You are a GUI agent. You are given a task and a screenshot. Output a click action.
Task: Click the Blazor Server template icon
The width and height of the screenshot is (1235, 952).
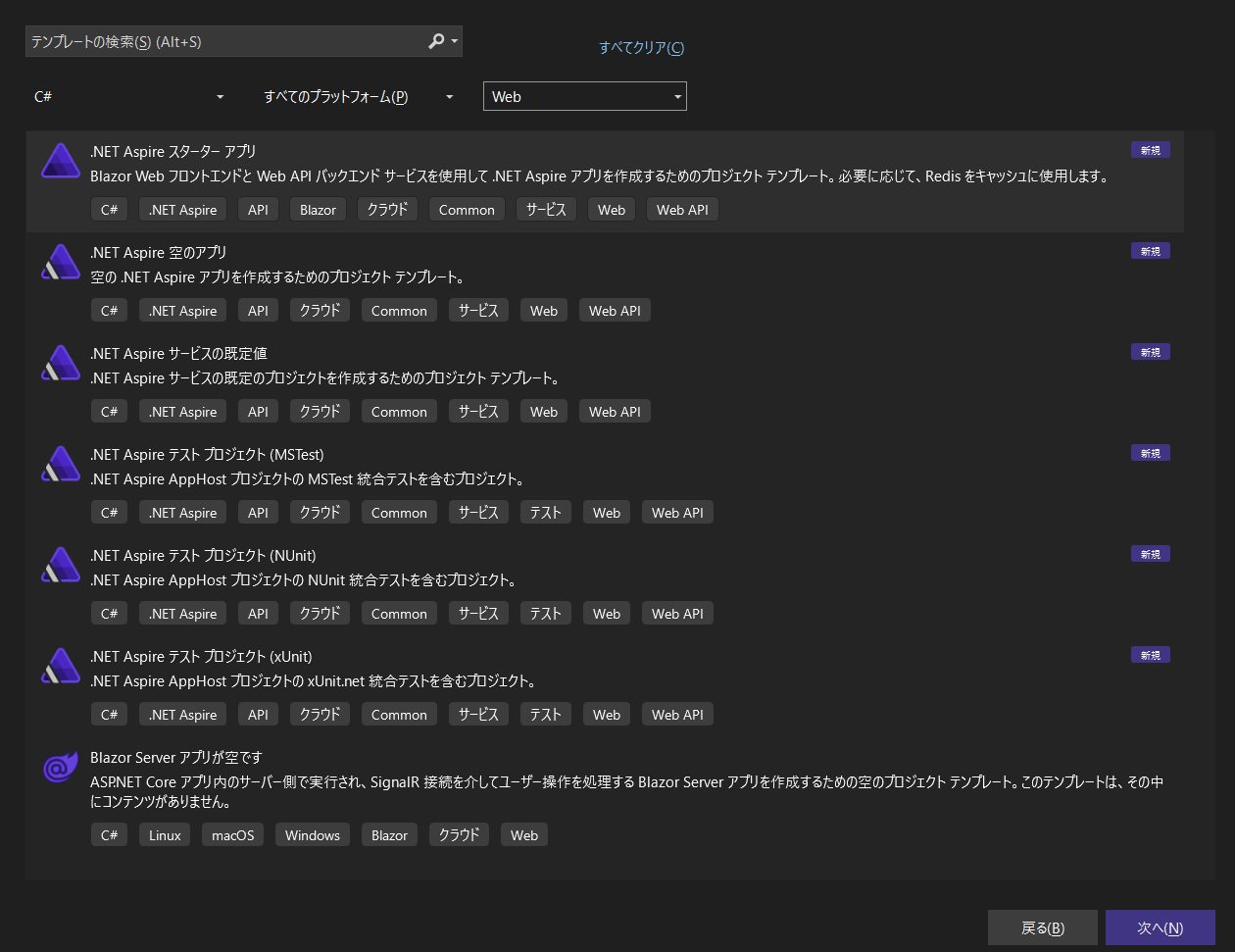click(x=61, y=767)
